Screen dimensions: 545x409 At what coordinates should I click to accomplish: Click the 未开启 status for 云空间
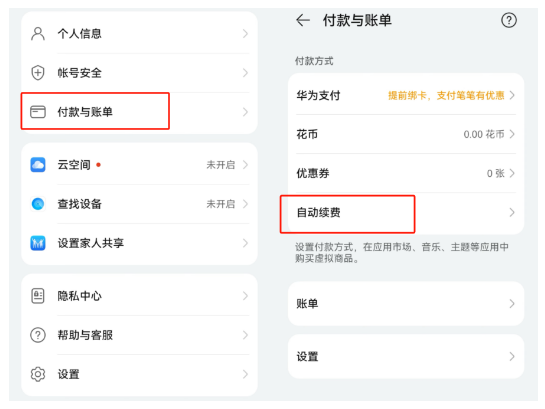click(x=221, y=165)
